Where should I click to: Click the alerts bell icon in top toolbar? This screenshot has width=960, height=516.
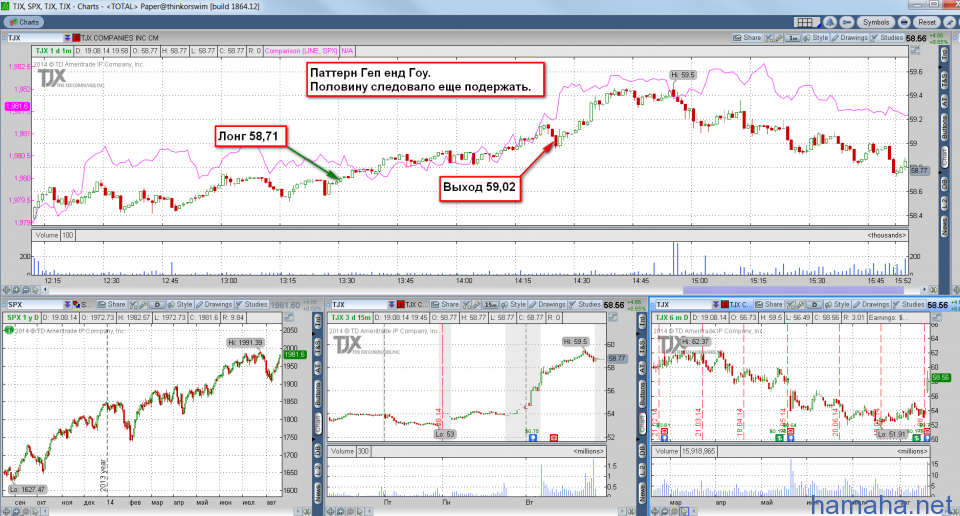coord(830,22)
